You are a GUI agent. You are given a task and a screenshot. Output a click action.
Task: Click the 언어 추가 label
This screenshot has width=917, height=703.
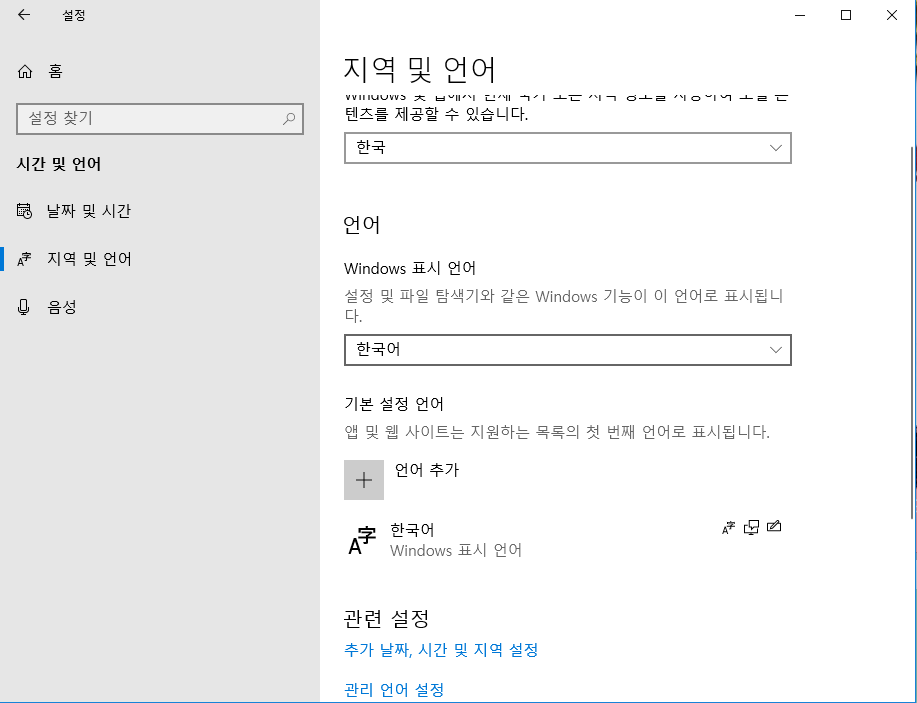click(427, 470)
